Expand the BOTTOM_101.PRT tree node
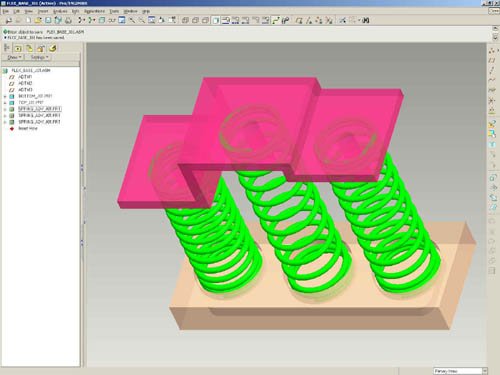 coord(5,96)
